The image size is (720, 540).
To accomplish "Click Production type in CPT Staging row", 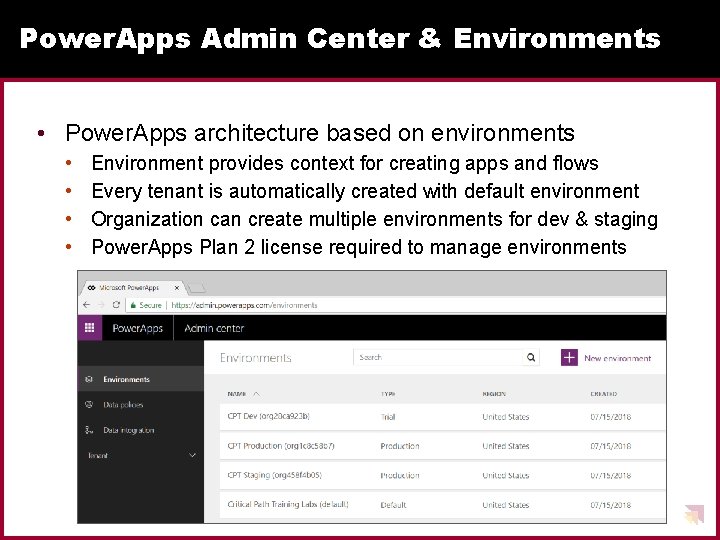I will coord(400,475).
